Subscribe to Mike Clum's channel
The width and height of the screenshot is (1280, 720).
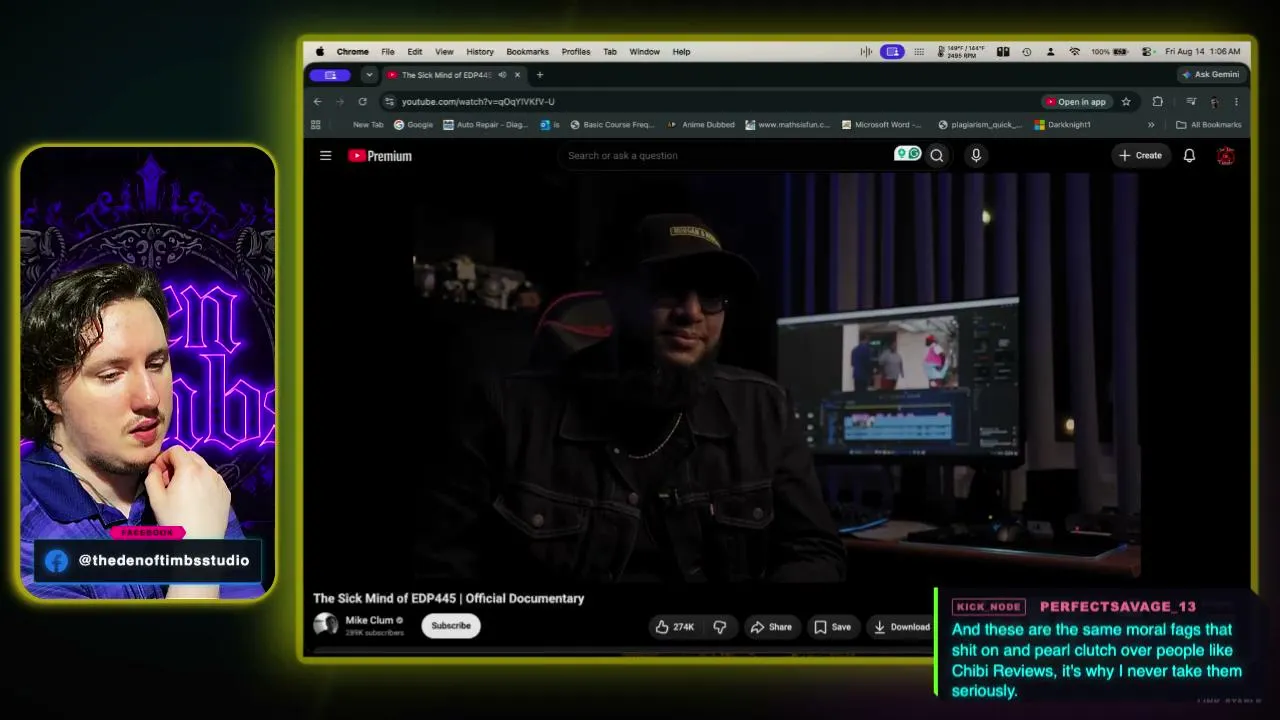coord(451,626)
